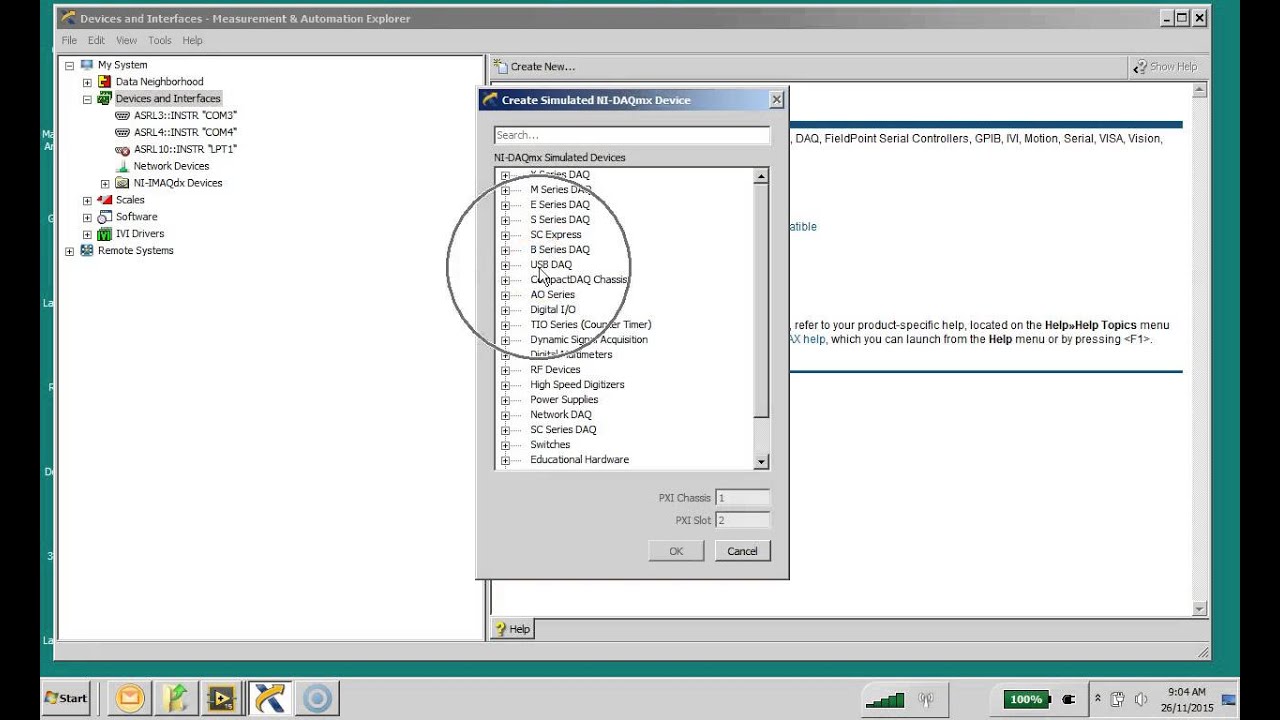Image resolution: width=1280 pixels, height=720 pixels.
Task: Expand the E Series DAQ category
Action: pyautogui.click(x=505, y=205)
